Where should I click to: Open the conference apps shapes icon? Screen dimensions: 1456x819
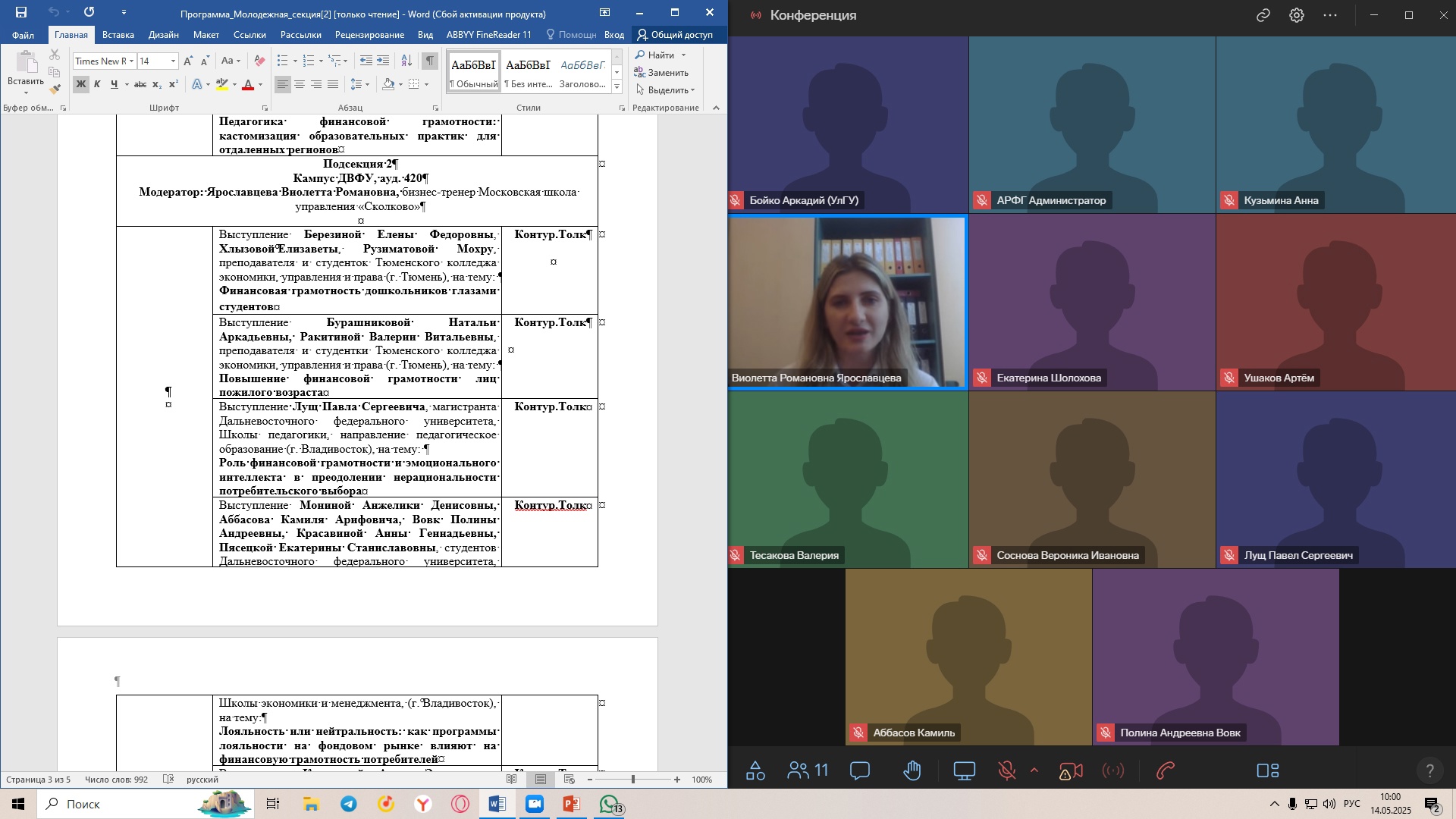(755, 770)
